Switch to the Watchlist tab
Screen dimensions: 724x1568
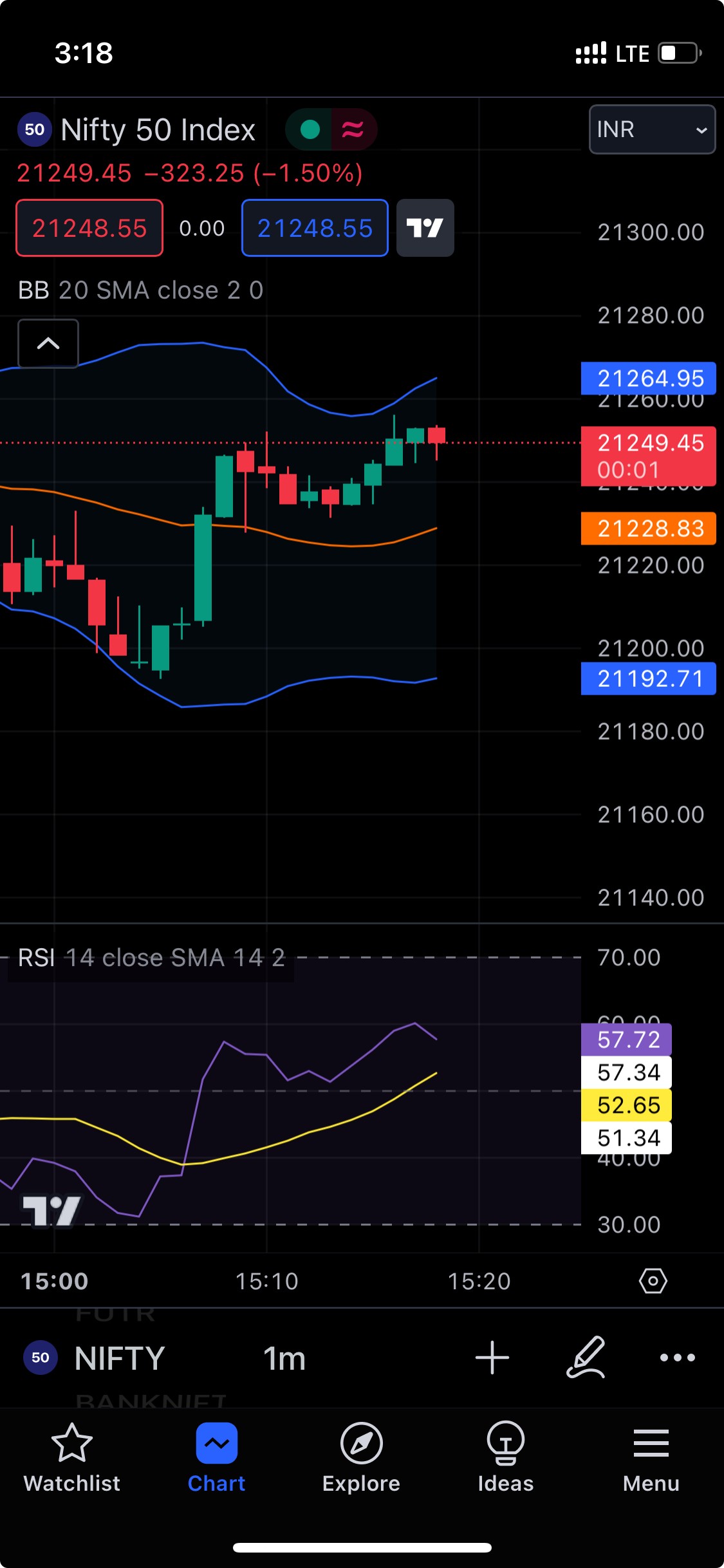(x=72, y=1457)
